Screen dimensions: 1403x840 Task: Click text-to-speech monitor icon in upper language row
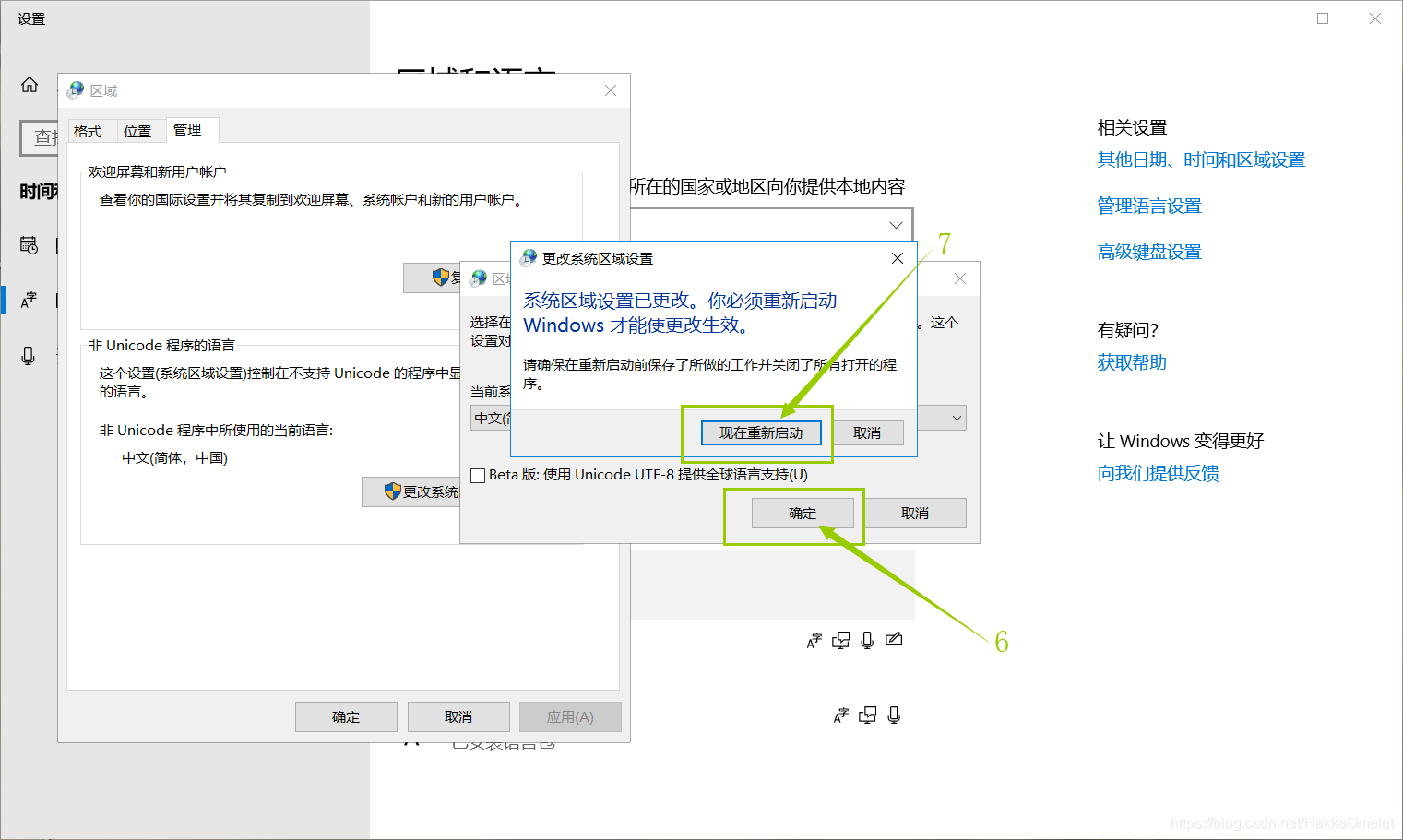pos(840,640)
